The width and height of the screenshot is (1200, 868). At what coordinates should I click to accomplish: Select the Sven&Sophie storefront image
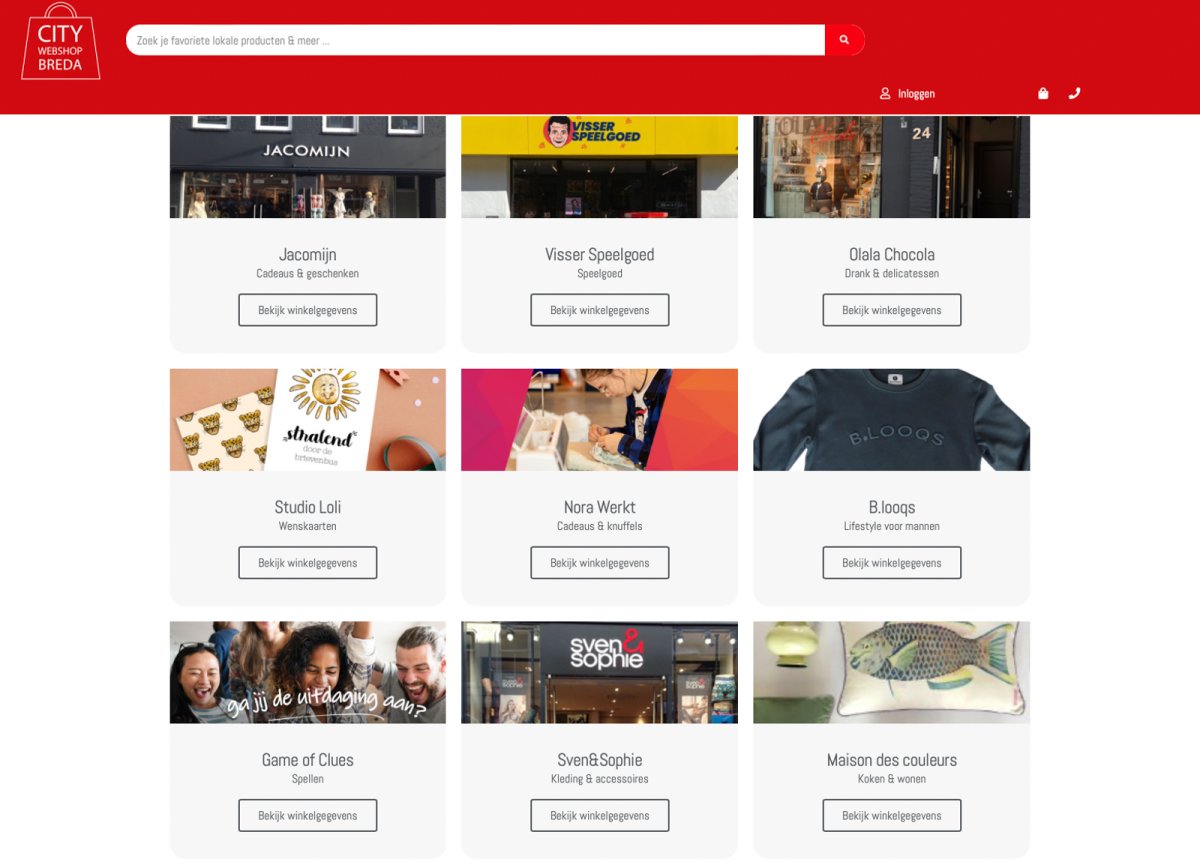[600, 672]
